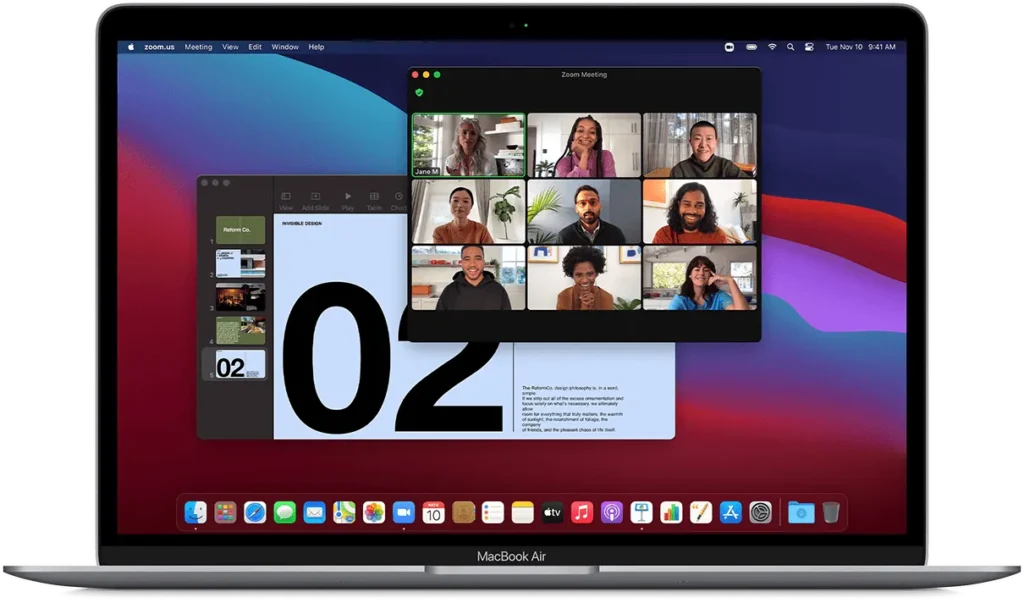Image resolution: width=1024 pixels, height=603 pixels.
Task: Open the Help menu
Action: [x=316, y=47]
